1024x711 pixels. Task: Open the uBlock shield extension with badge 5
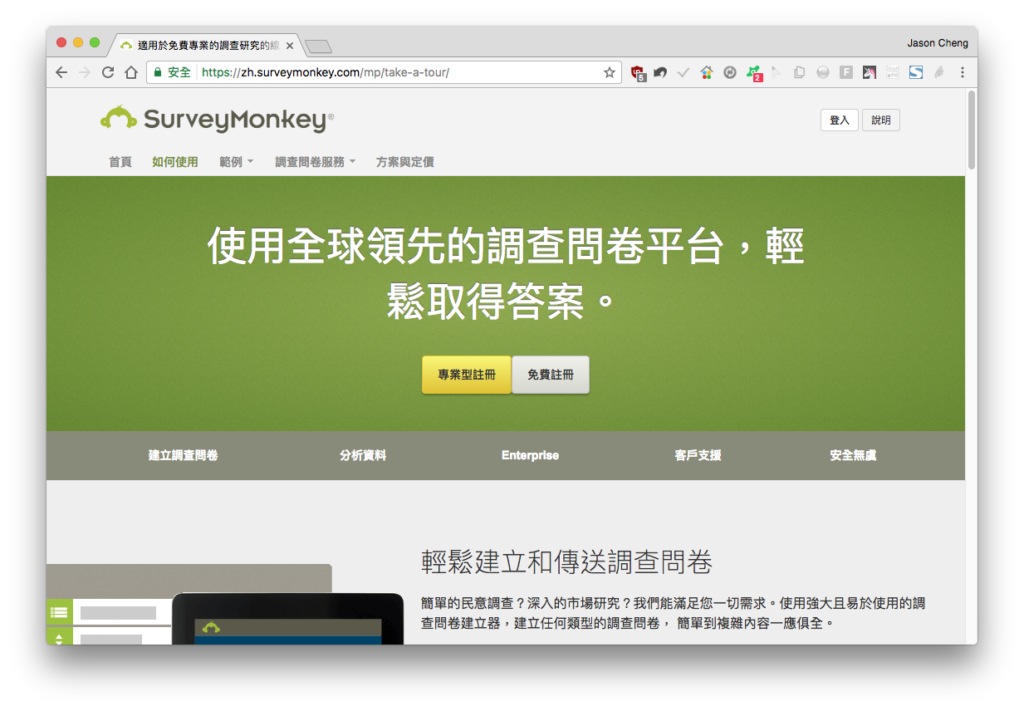coord(638,73)
